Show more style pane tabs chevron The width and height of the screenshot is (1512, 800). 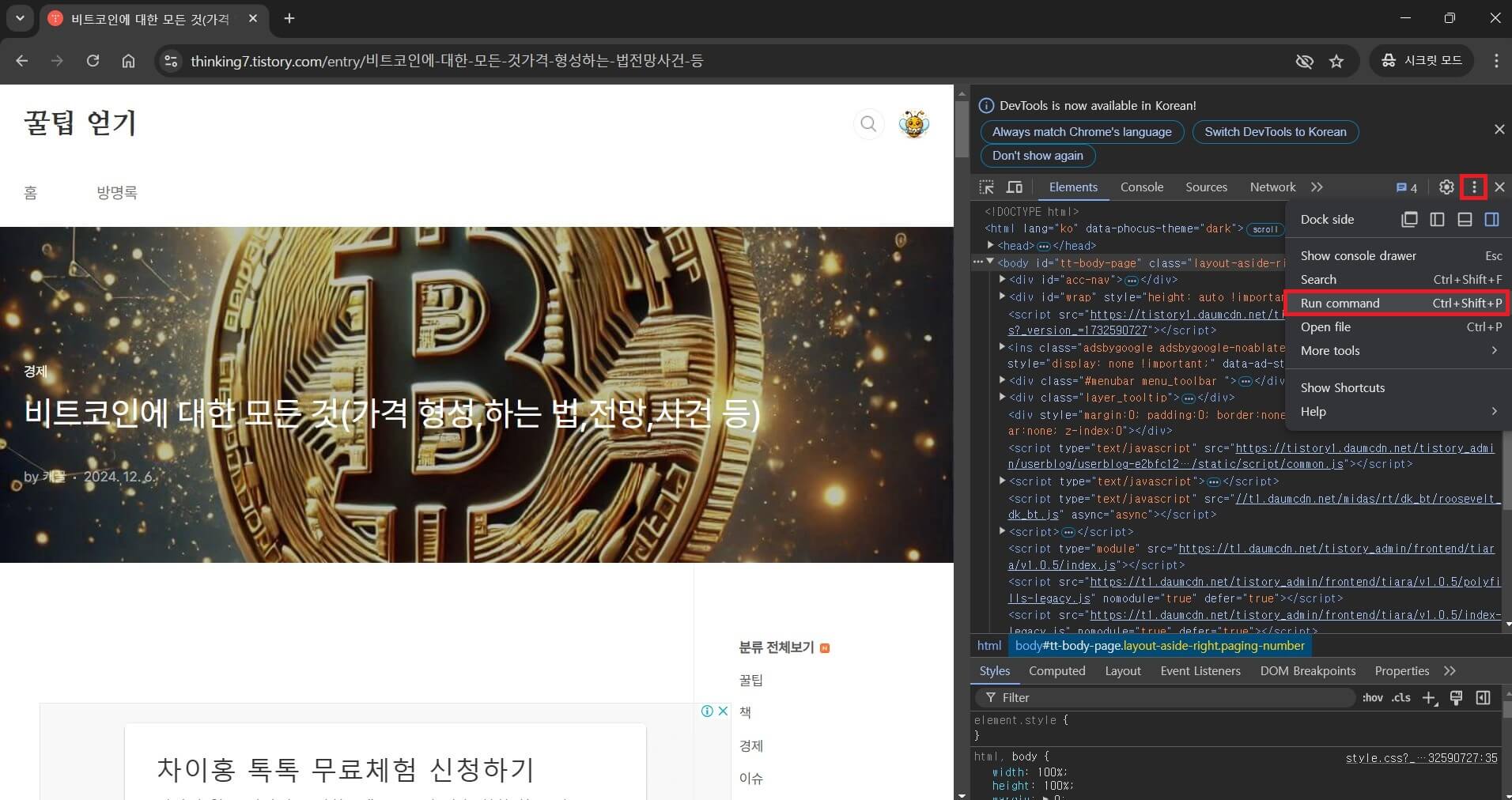click(x=1450, y=671)
